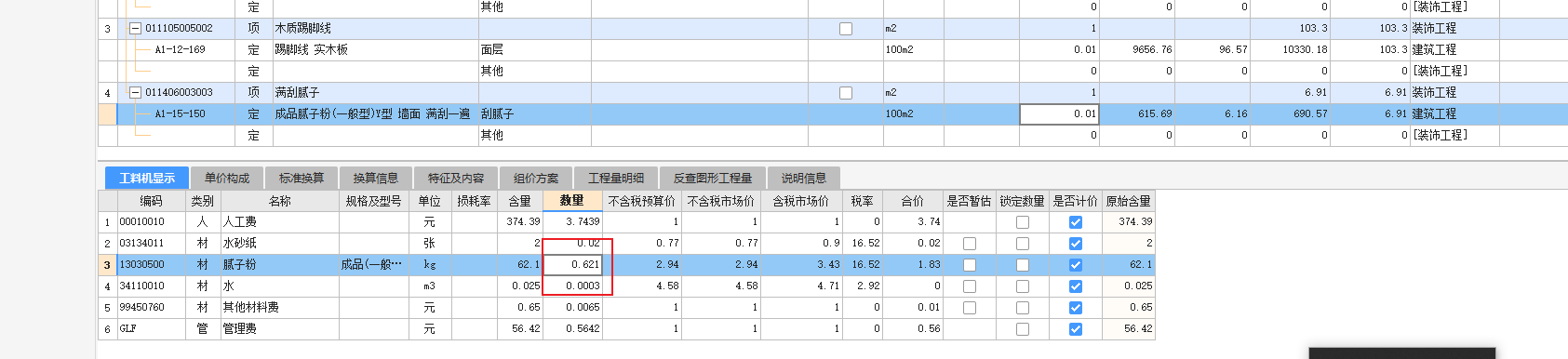
Task: Collapse the 011105005002 row tree node
Action: (x=135, y=29)
